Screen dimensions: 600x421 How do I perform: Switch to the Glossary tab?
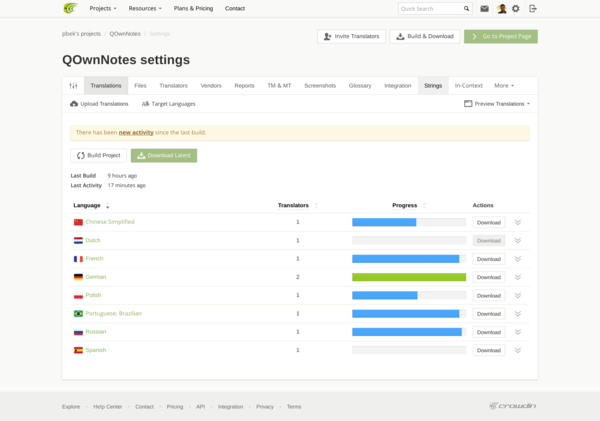pos(360,86)
